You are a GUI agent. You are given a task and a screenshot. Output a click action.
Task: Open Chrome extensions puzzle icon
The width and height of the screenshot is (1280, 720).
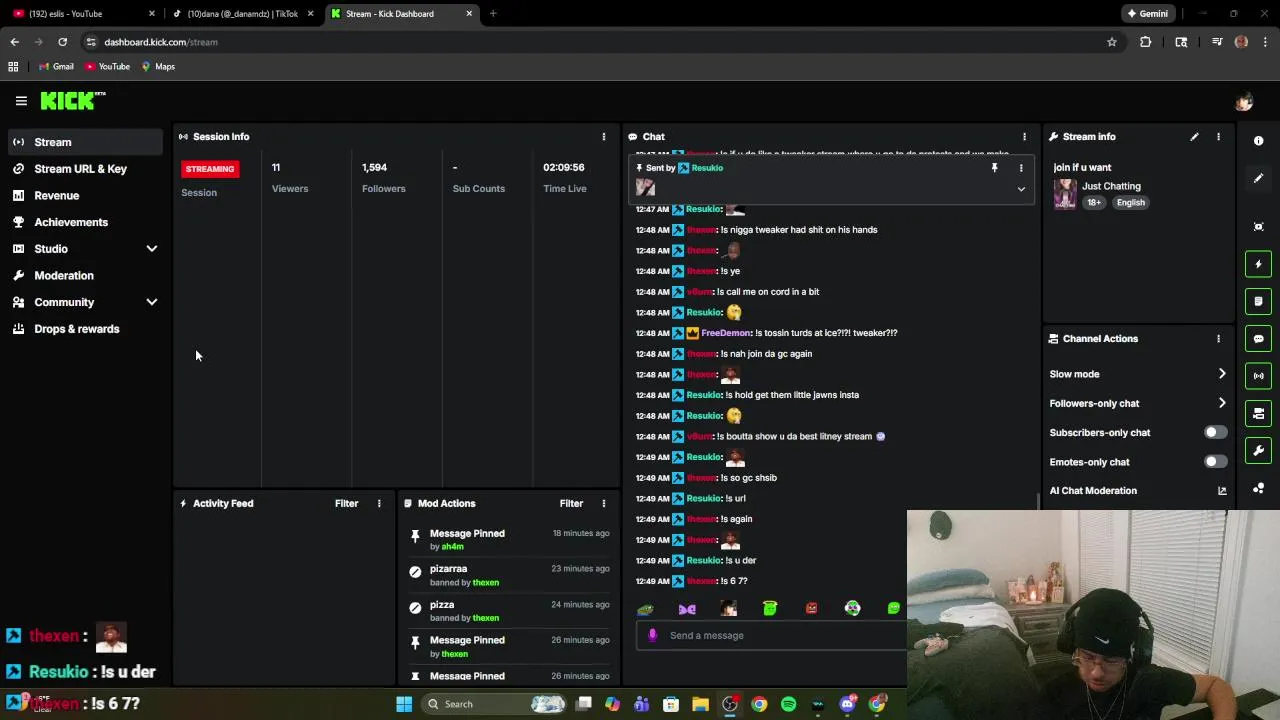point(1145,42)
